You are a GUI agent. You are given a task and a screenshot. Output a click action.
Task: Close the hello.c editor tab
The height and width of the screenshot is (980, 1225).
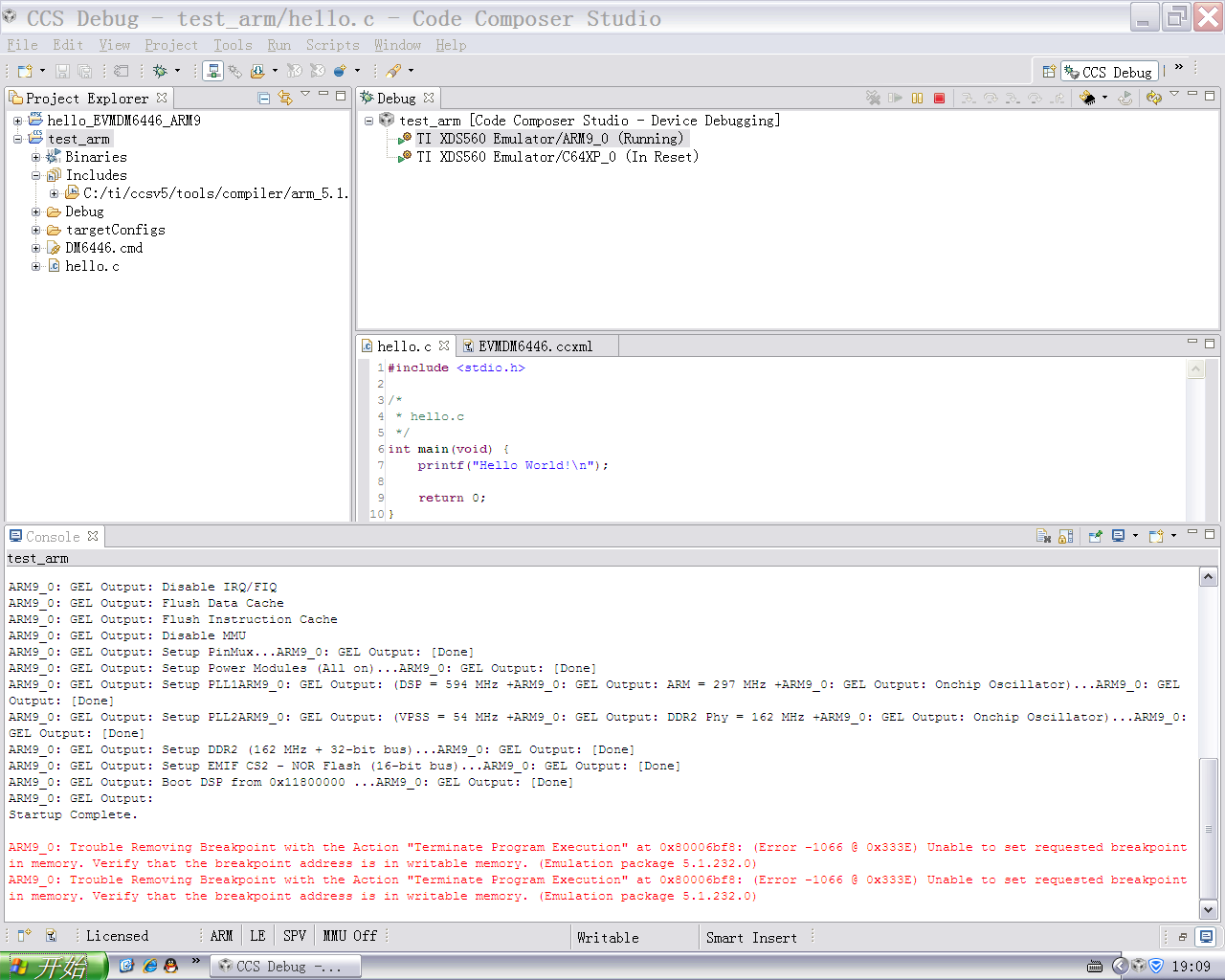(444, 345)
